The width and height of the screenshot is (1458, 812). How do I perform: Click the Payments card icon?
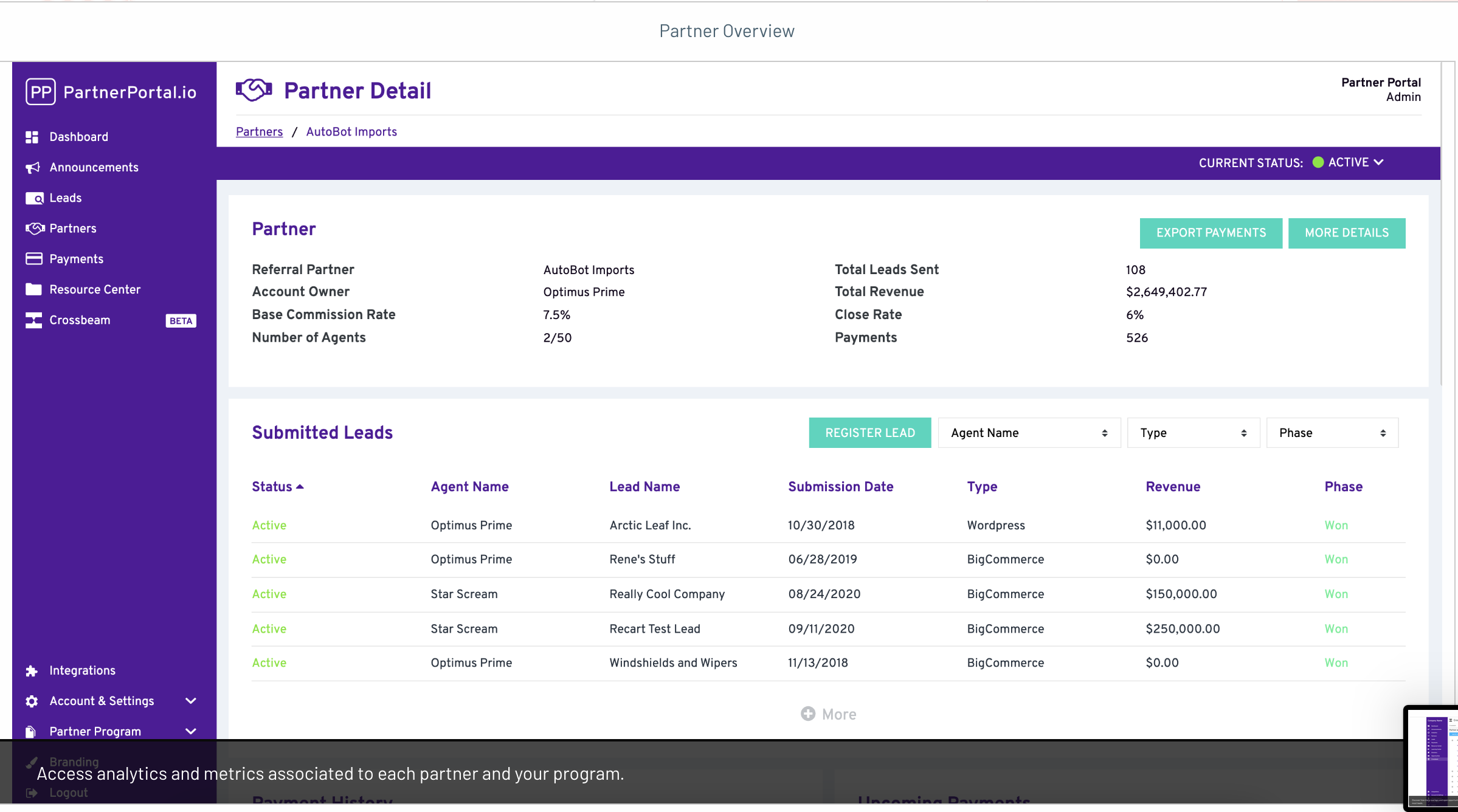33,259
